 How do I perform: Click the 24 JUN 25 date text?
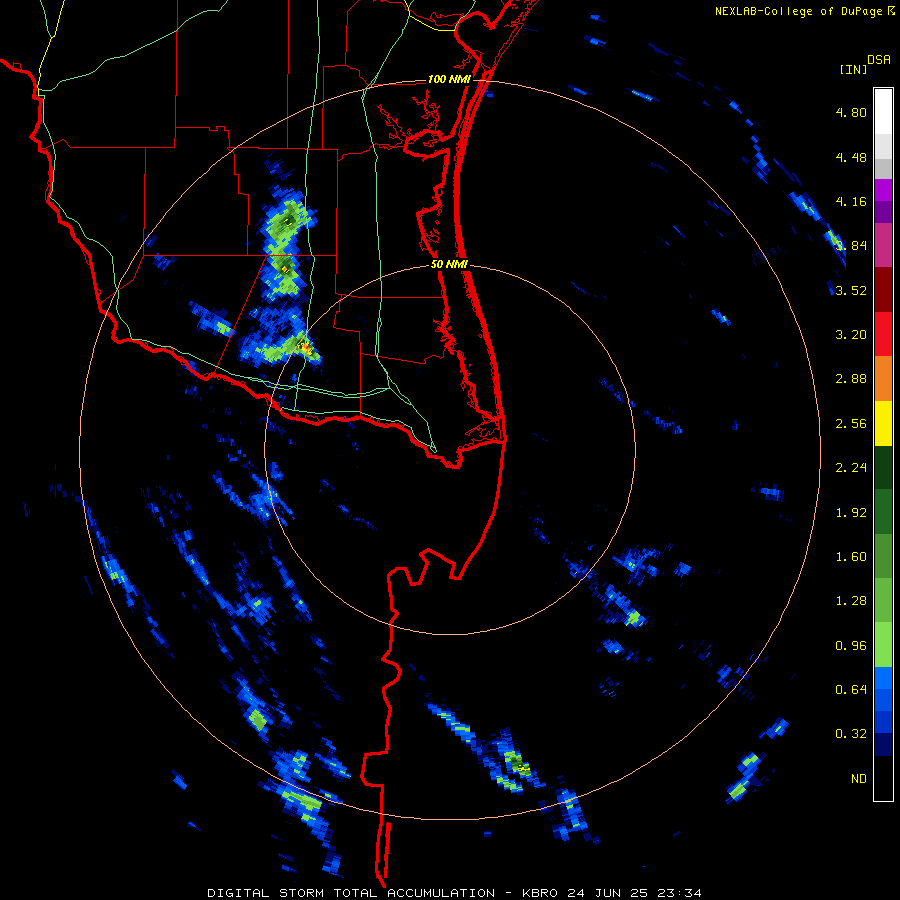[610, 893]
